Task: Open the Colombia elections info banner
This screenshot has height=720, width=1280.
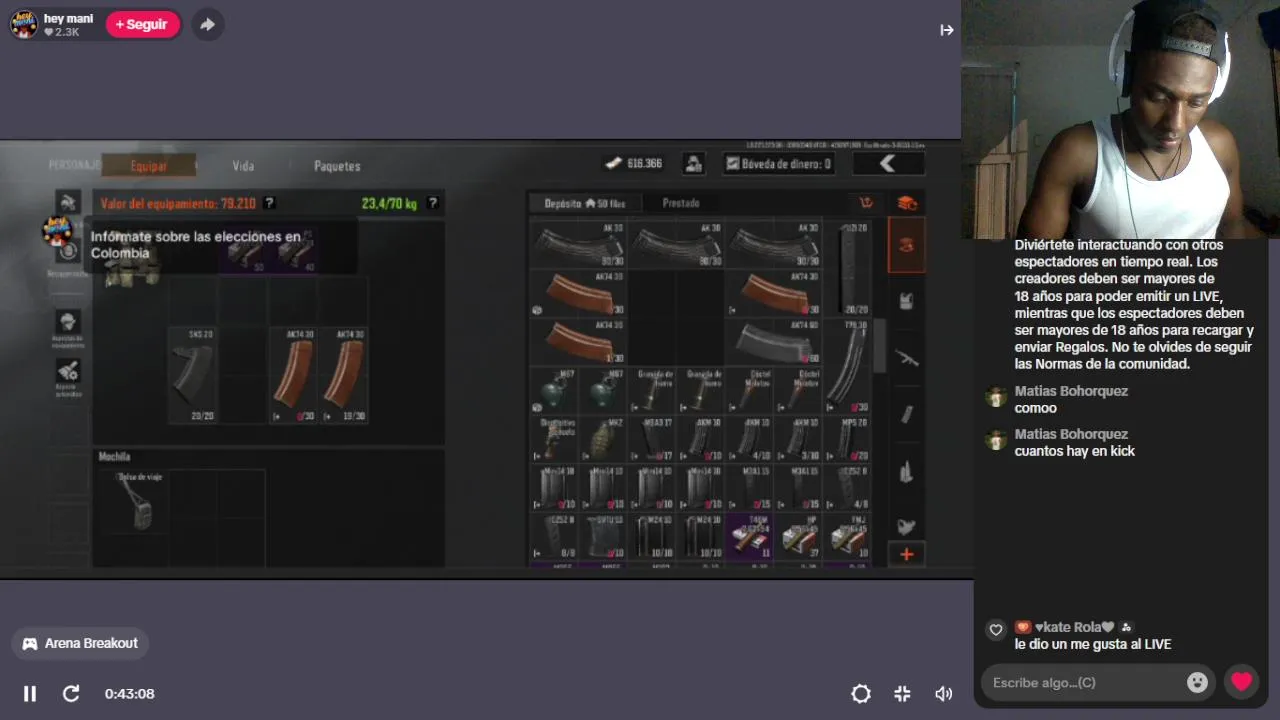Action: pyautogui.click(x=198, y=245)
